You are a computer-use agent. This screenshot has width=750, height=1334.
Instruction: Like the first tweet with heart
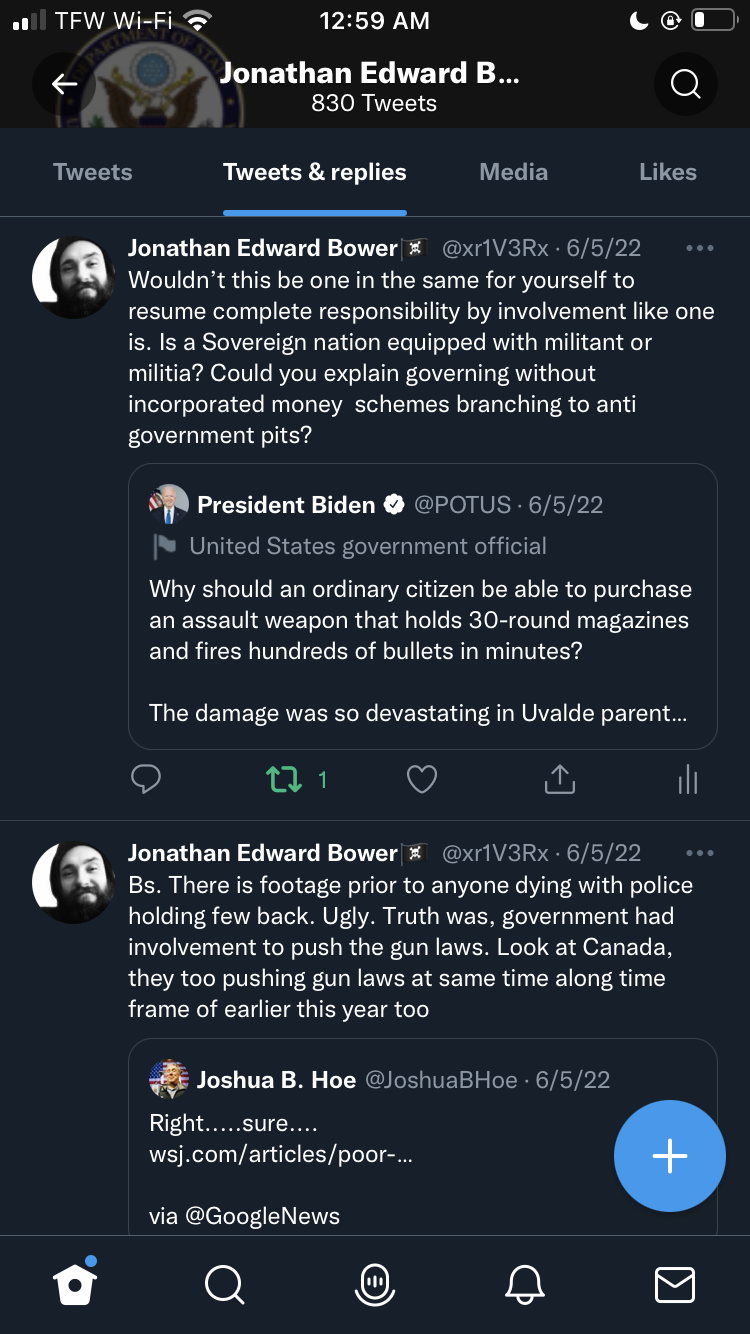pyautogui.click(x=421, y=779)
